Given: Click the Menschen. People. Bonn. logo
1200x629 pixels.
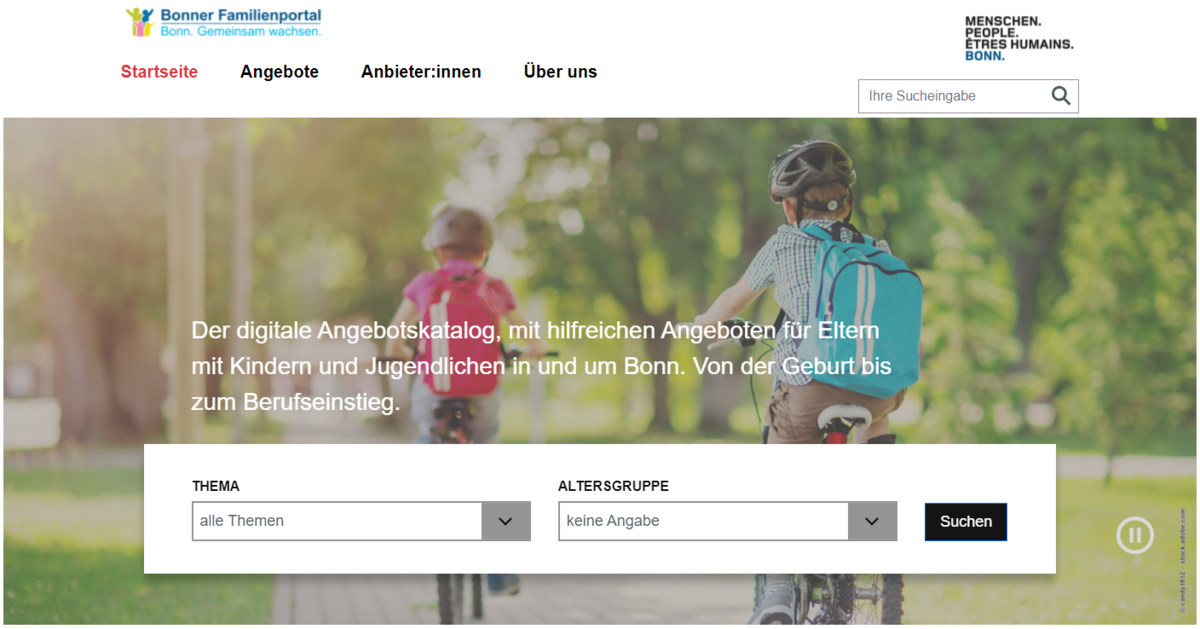Looking at the screenshot, I should click(1018, 38).
